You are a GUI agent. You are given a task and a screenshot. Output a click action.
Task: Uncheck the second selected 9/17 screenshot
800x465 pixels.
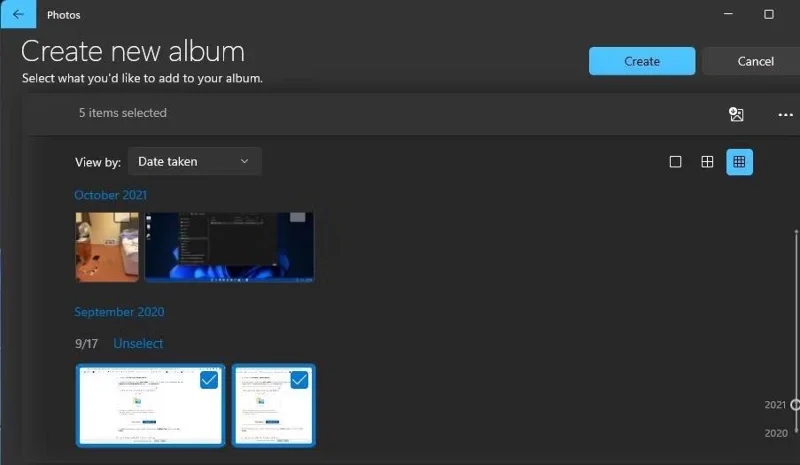299,380
